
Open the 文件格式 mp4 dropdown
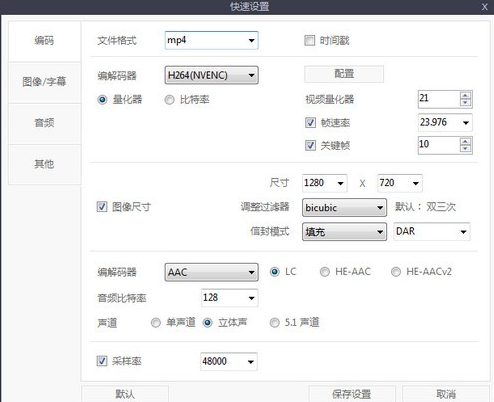pyautogui.click(x=211, y=40)
